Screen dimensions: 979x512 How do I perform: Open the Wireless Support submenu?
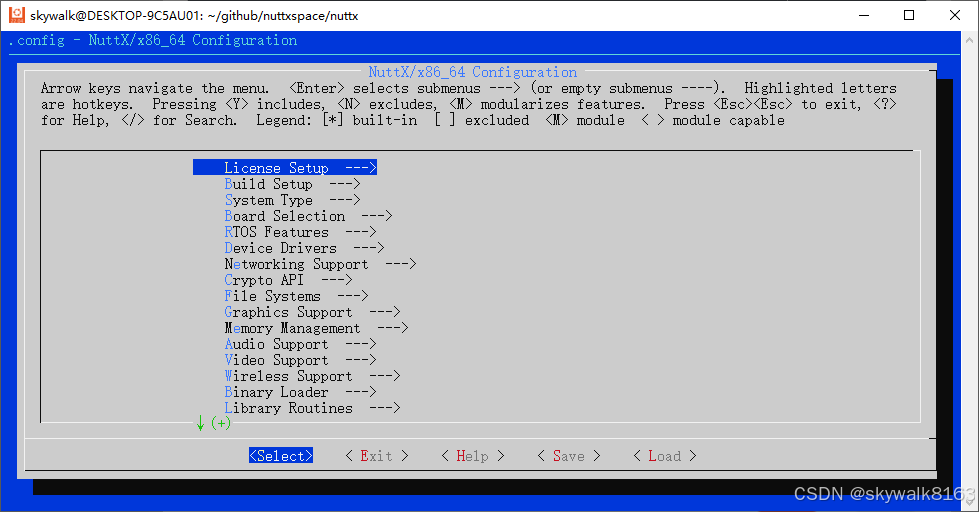(312, 377)
